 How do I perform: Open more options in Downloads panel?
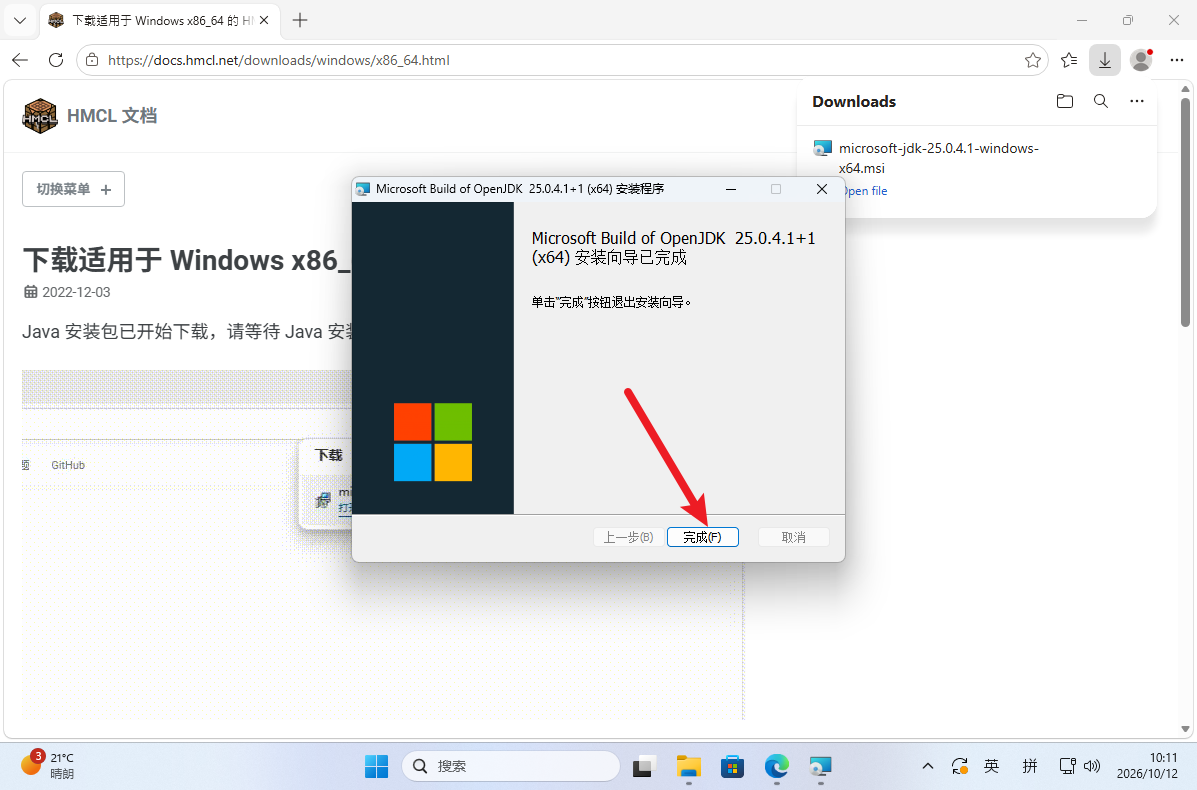[1137, 102]
